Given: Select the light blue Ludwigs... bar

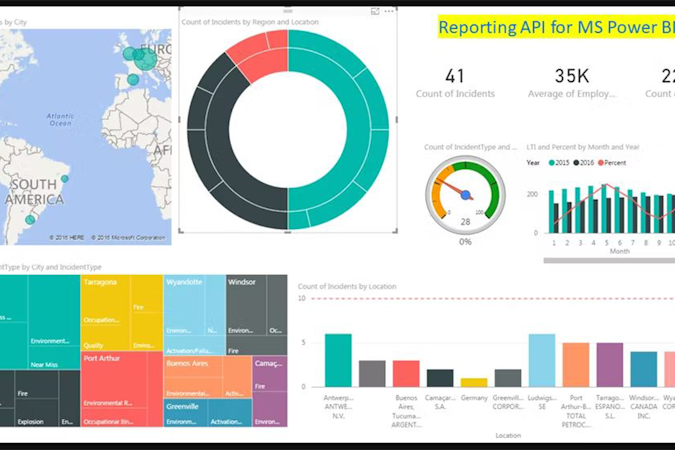Looking at the screenshot, I should tap(542, 360).
